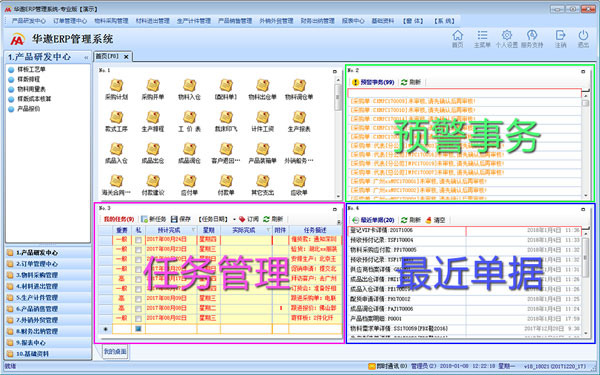The image size is (600, 375).
Task: Click 保存 in the task toolbar
Action: pos(181,219)
